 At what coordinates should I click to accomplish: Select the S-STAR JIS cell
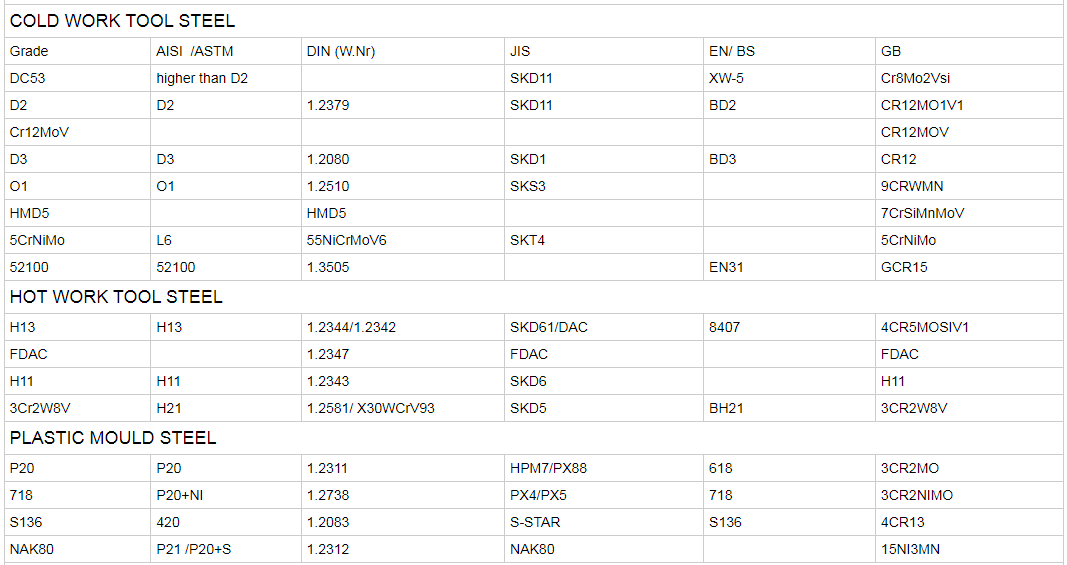click(535, 522)
